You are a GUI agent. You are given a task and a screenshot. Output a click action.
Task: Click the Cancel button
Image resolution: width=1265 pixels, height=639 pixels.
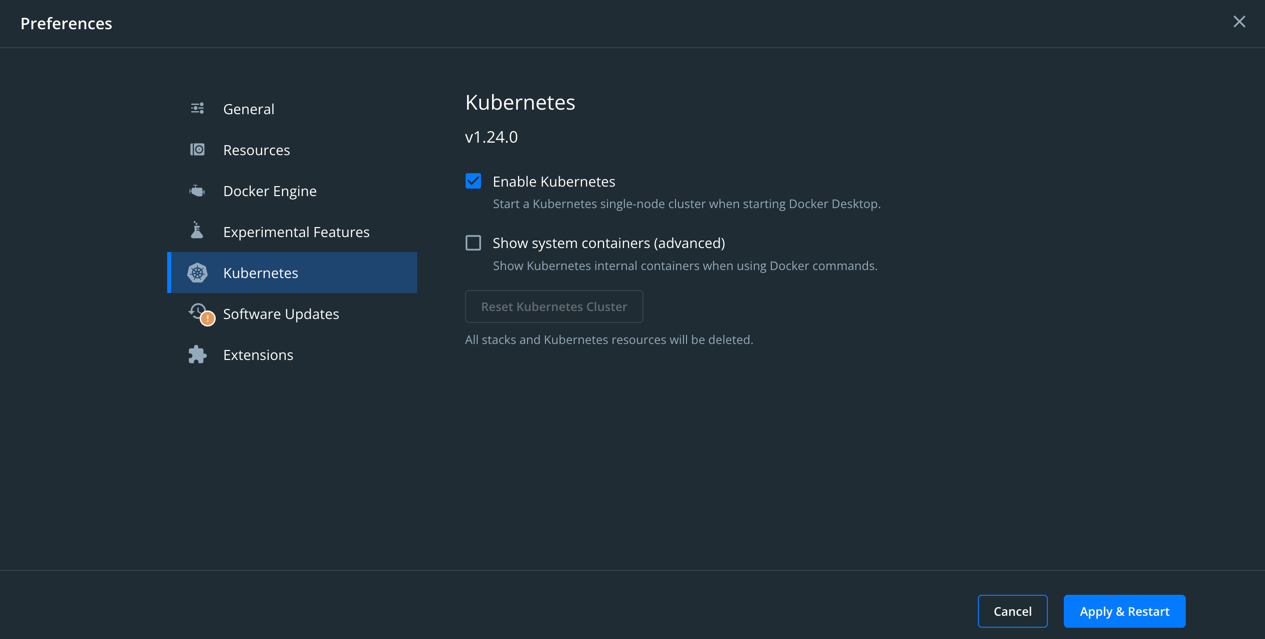point(1012,611)
